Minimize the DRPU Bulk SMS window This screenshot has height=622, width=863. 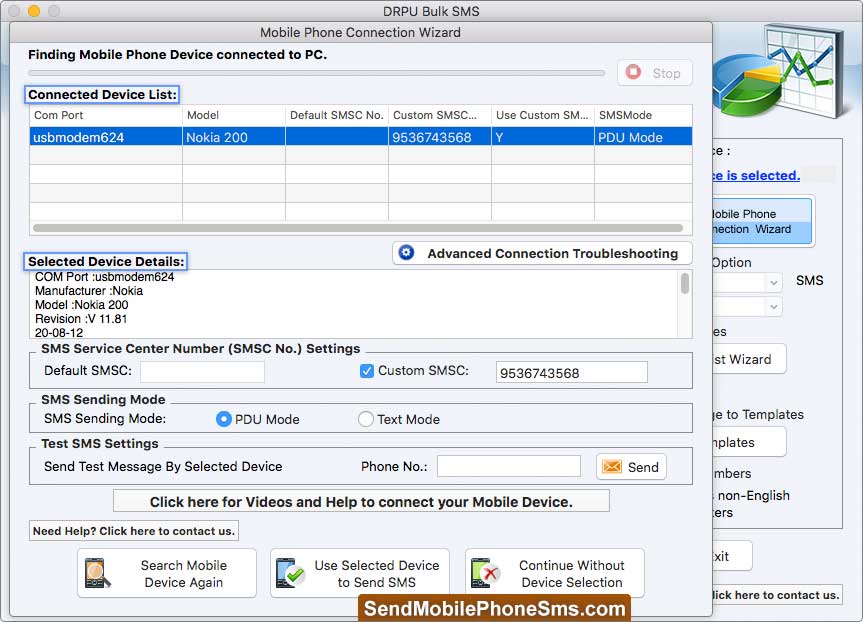point(34,10)
